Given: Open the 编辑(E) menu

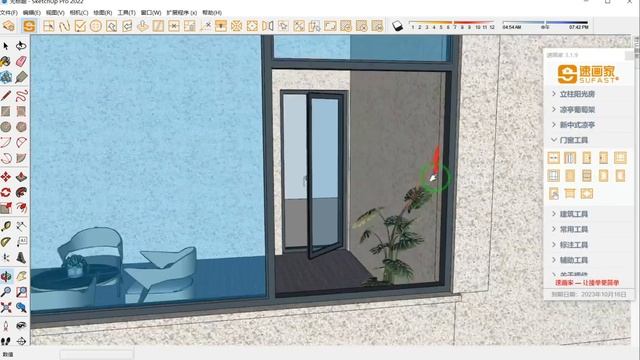Looking at the screenshot, I should coord(31,13).
